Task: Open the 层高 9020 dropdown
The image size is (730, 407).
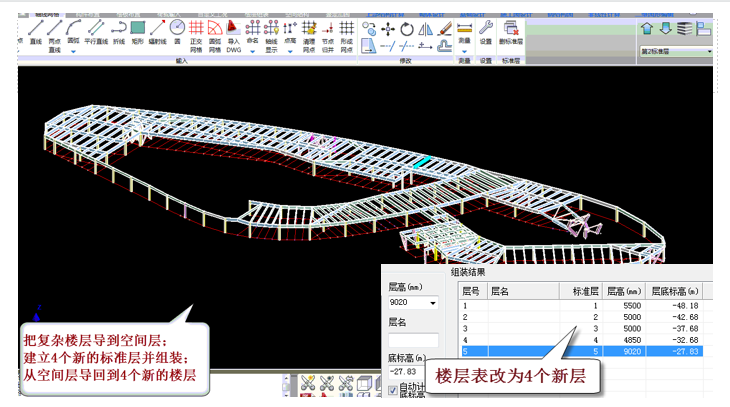Action: point(433,303)
